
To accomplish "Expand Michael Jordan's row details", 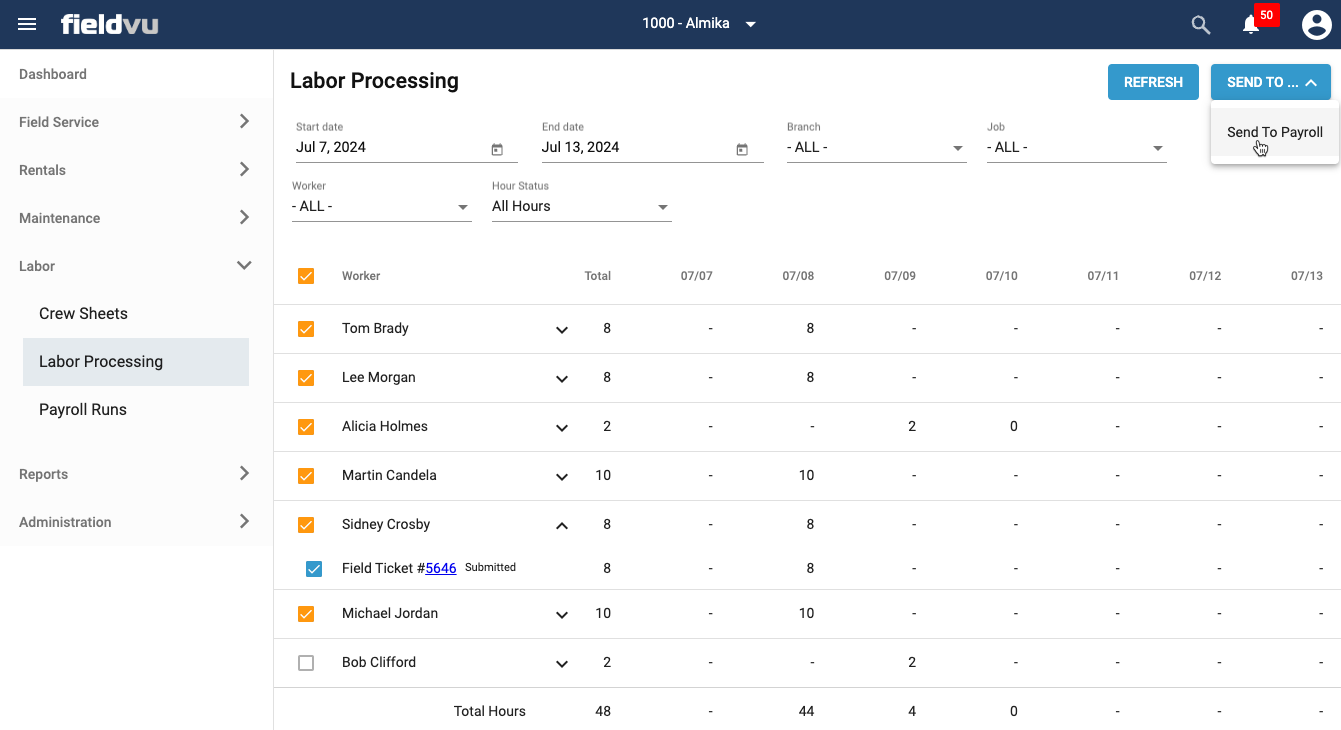I will (562, 614).
